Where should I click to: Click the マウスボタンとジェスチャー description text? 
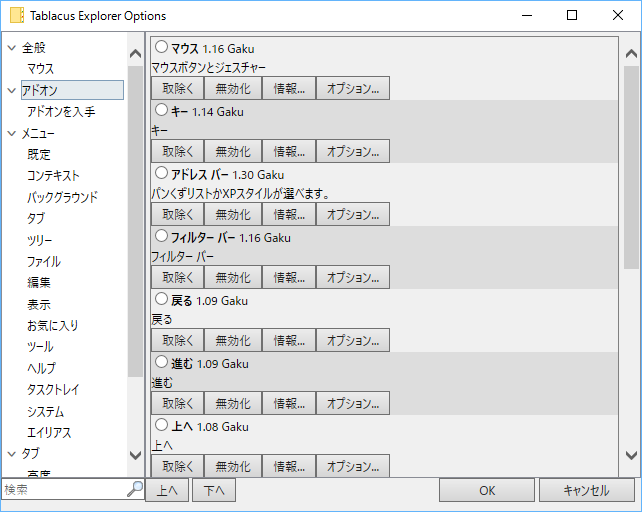coord(208,67)
